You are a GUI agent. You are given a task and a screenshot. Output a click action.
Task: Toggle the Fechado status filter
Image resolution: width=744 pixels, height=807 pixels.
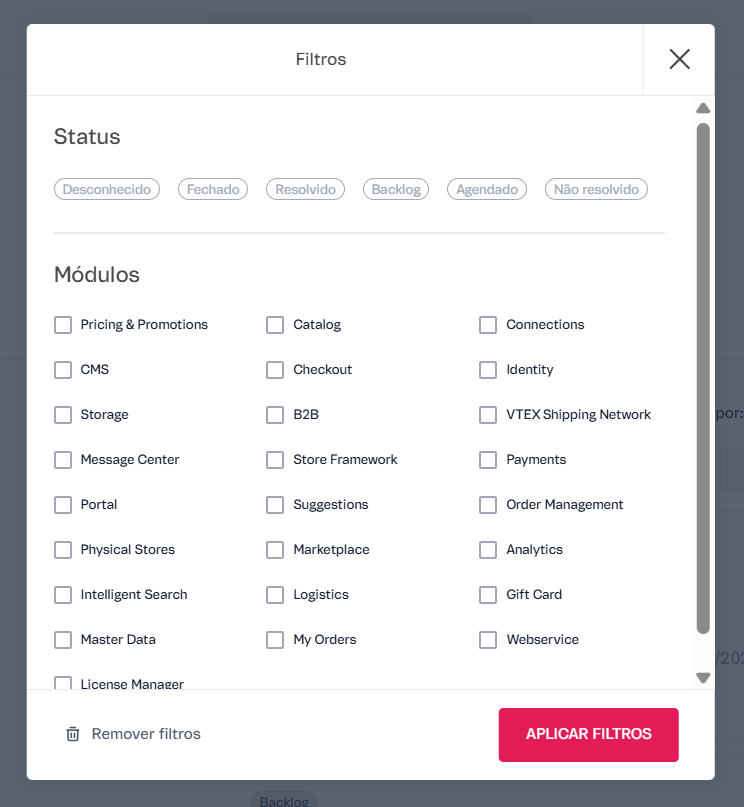coord(212,189)
